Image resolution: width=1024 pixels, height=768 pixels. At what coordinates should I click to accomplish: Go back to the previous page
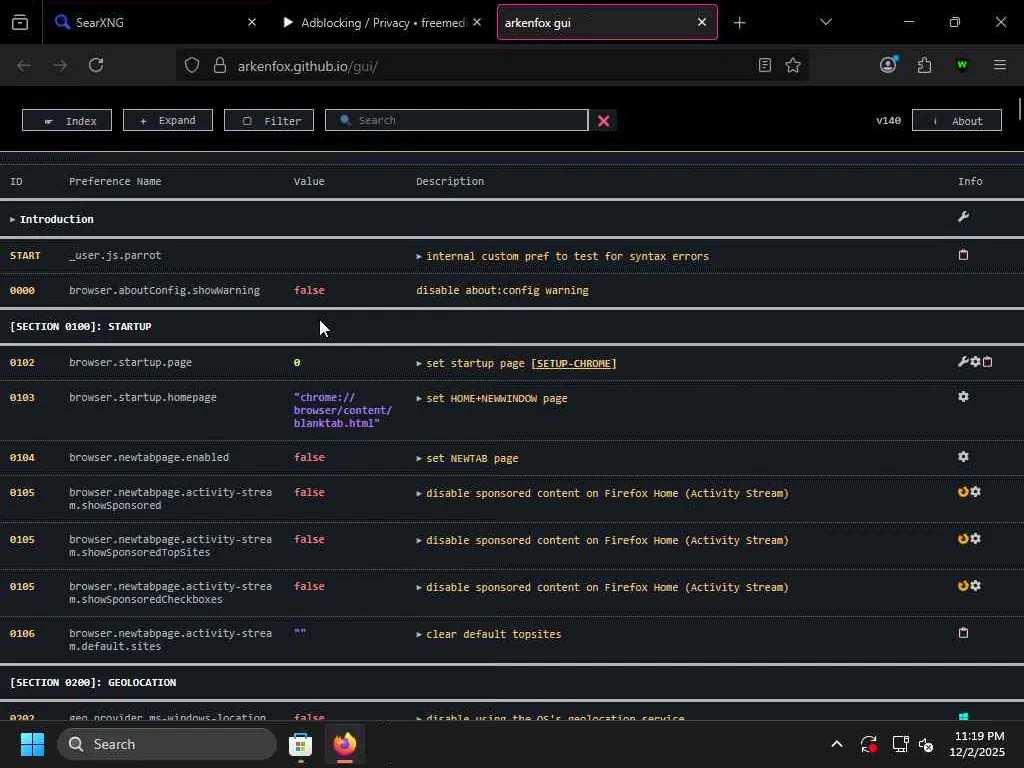[x=24, y=65]
